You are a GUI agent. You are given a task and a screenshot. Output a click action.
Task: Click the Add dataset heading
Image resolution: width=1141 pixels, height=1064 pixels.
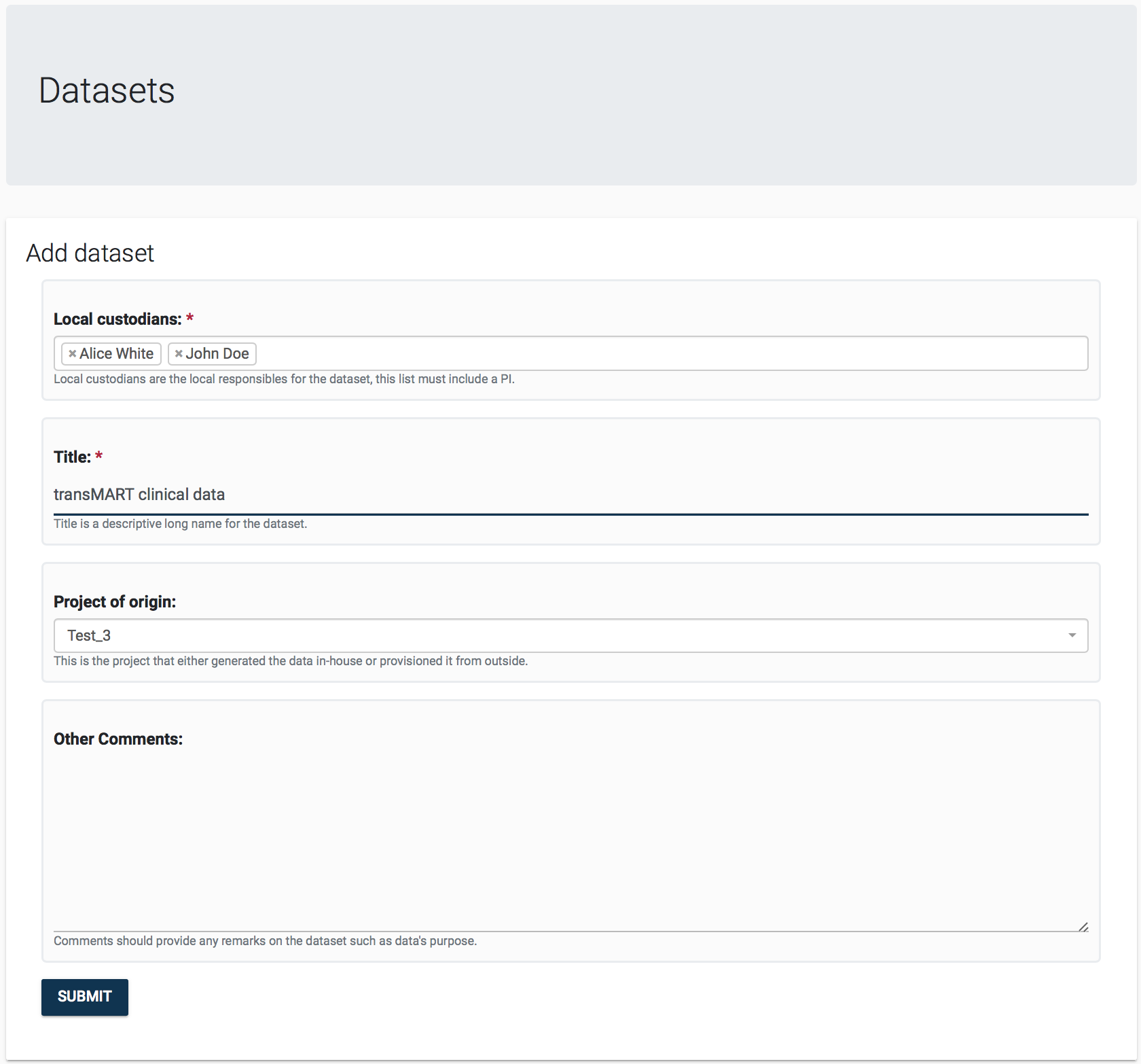click(90, 253)
